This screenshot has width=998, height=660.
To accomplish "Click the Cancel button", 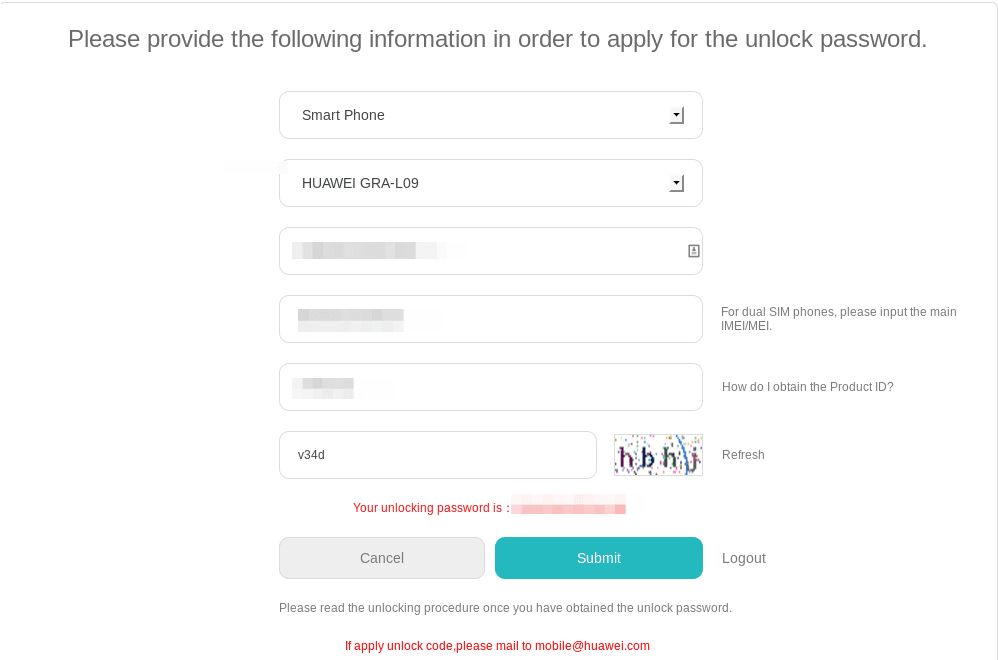I will point(382,558).
